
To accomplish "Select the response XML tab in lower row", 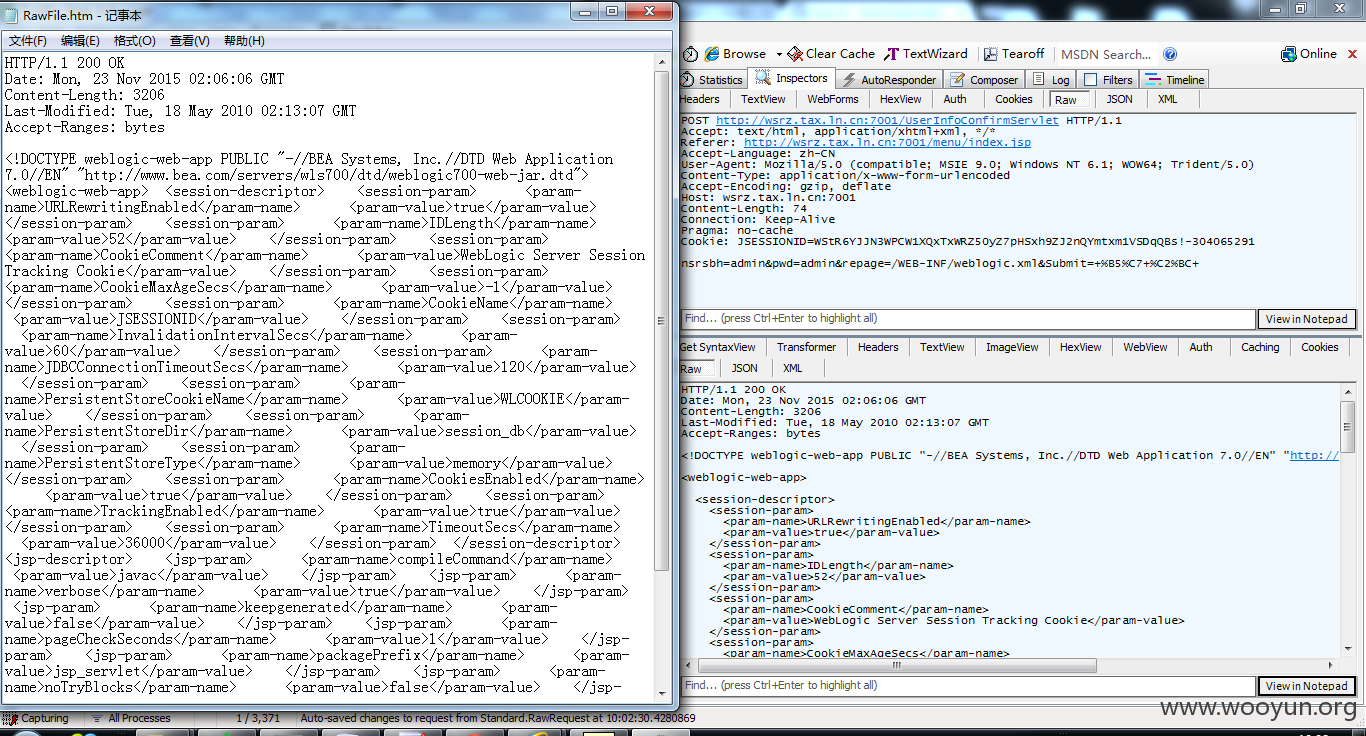I will (793, 368).
